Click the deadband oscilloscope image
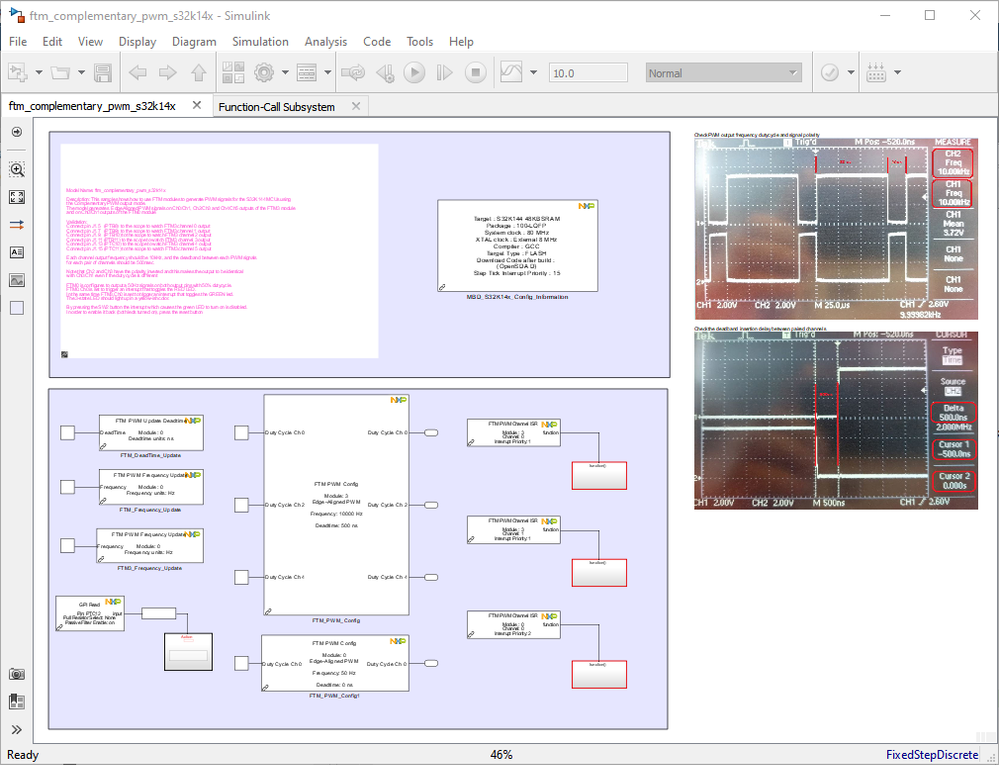999x765 pixels. pos(836,420)
